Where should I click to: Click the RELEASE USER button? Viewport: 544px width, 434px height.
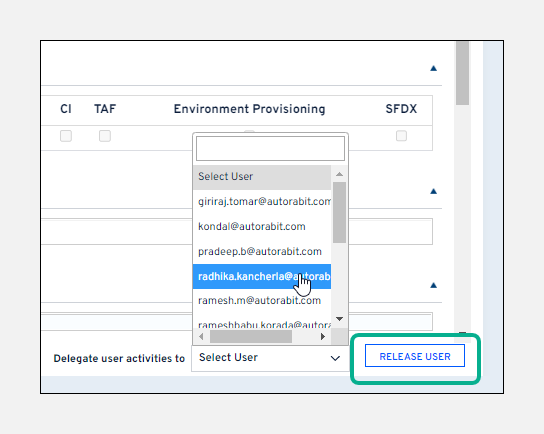coord(415,356)
